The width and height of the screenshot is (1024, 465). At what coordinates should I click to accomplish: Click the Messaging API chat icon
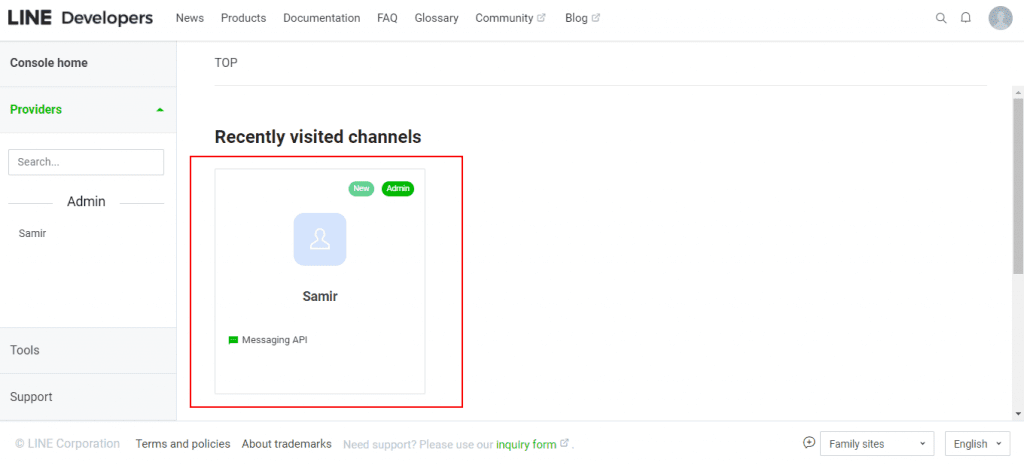point(233,340)
